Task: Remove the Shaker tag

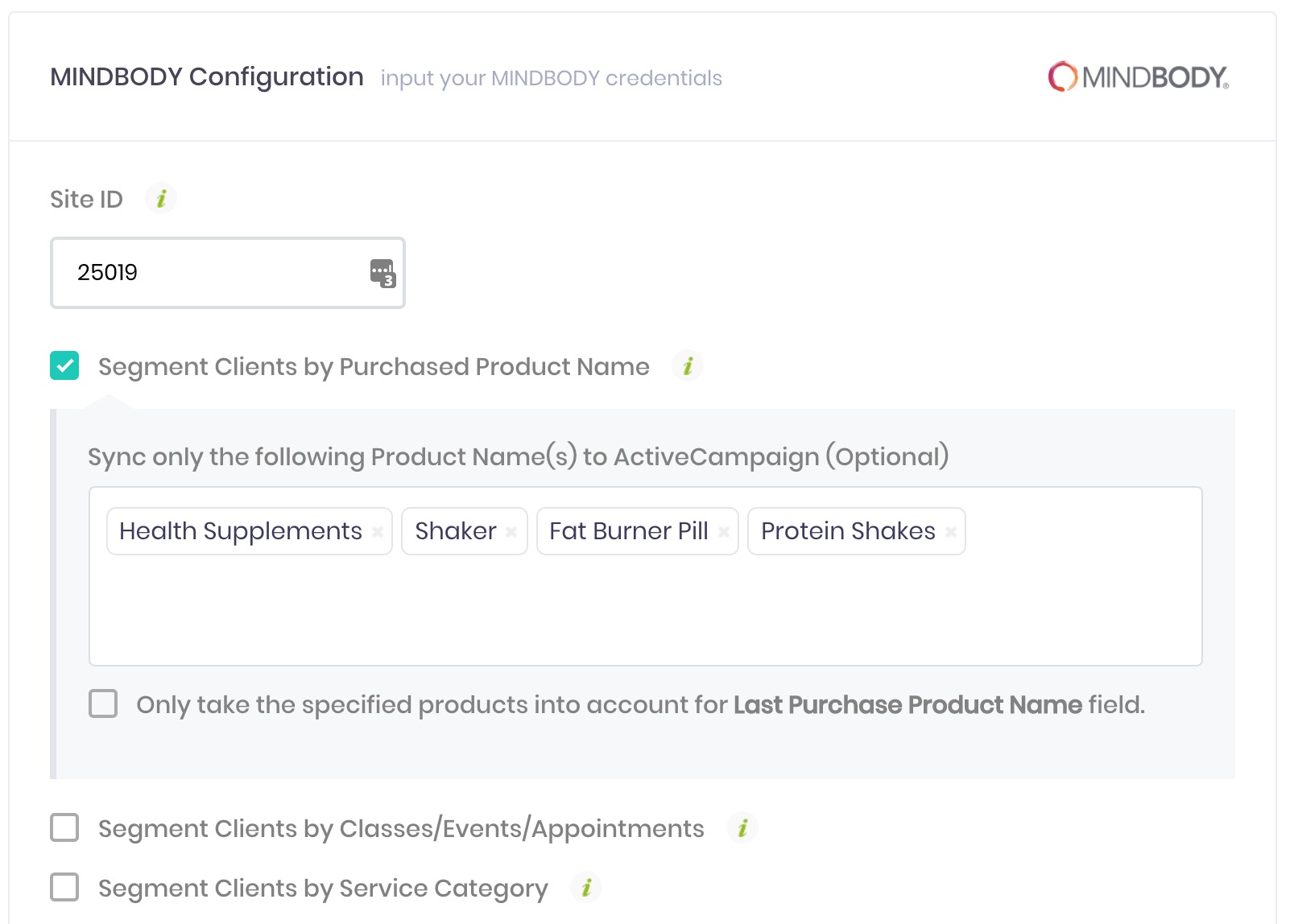Action: (x=511, y=531)
